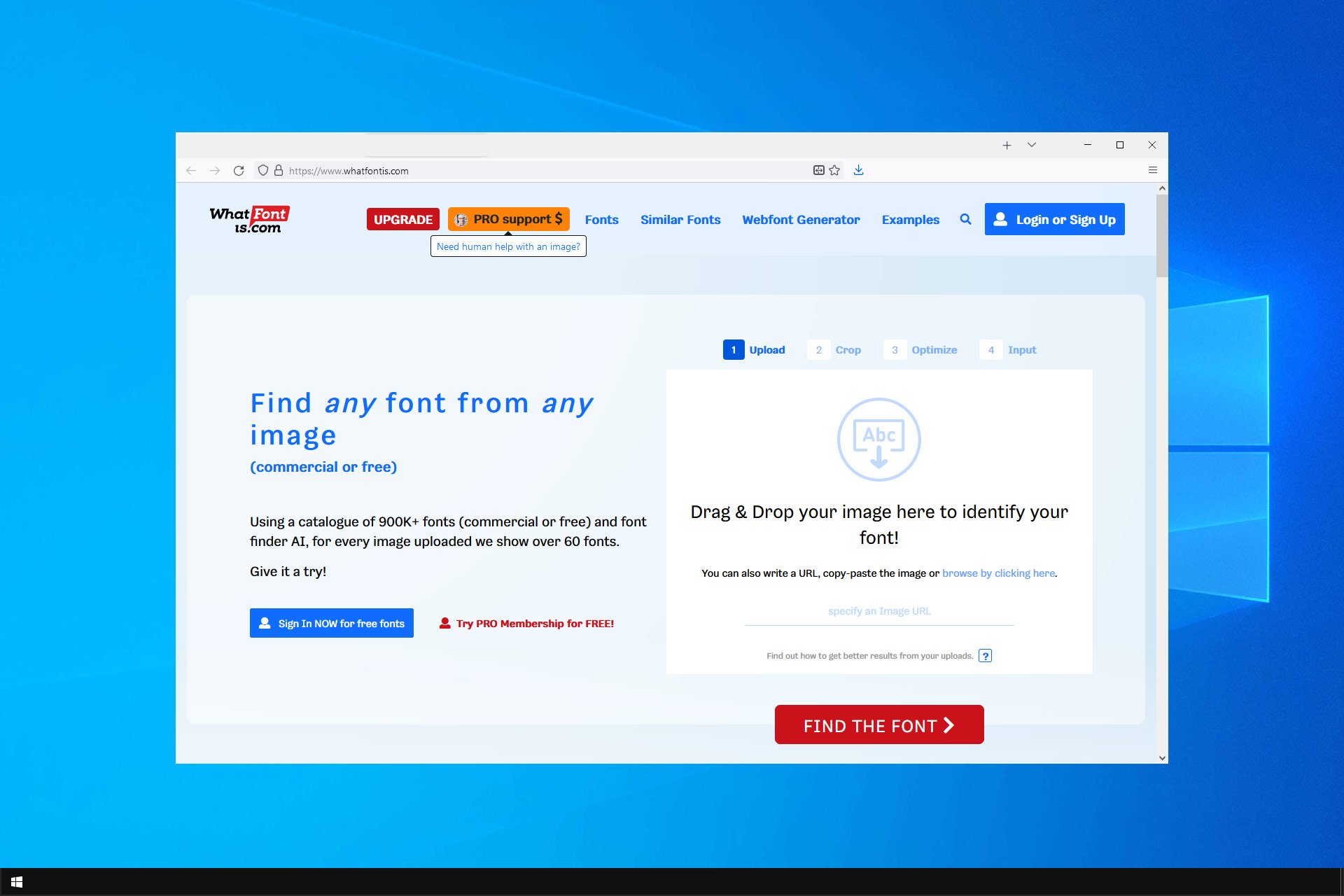The image size is (1344, 896).
Task: Select the Optimize step tab
Action: tap(920, 350)
